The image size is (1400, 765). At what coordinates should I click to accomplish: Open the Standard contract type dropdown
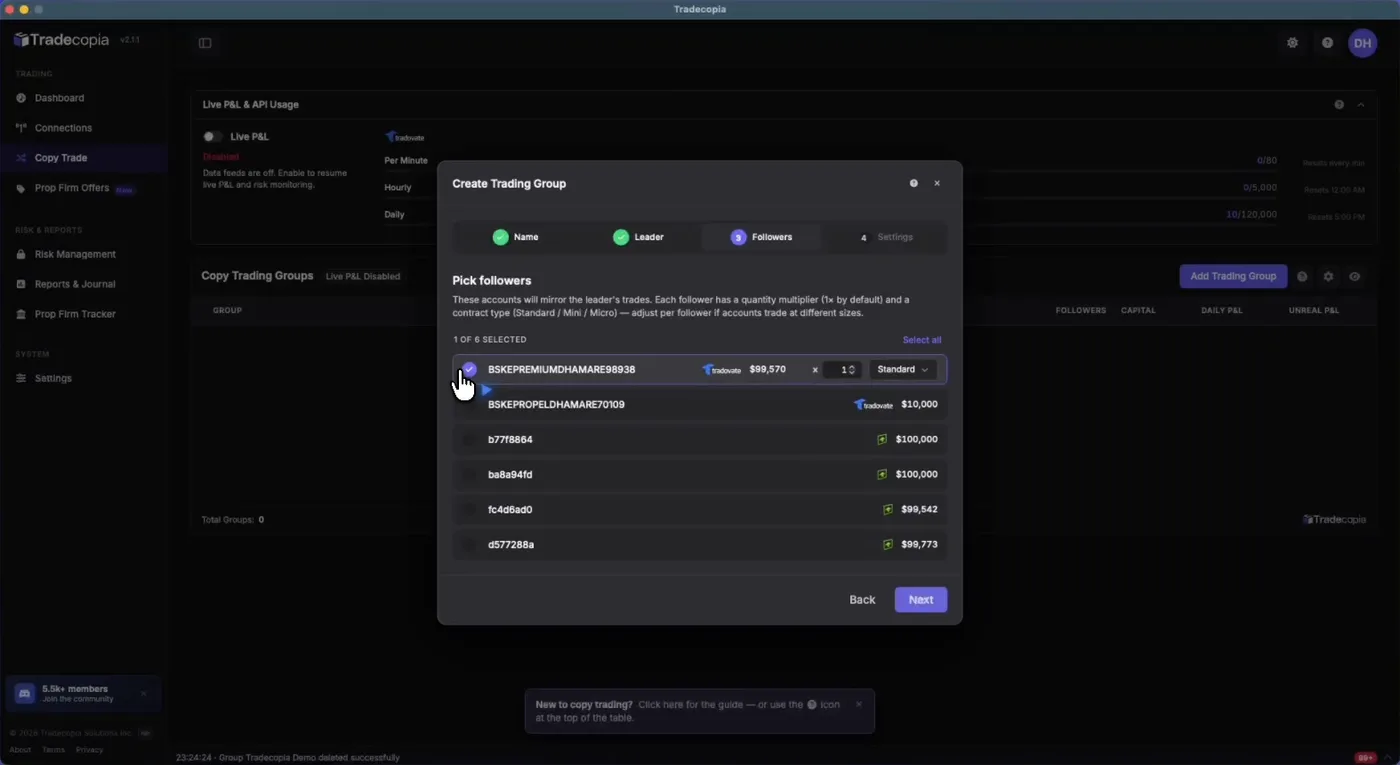click(x=903, y=369)
